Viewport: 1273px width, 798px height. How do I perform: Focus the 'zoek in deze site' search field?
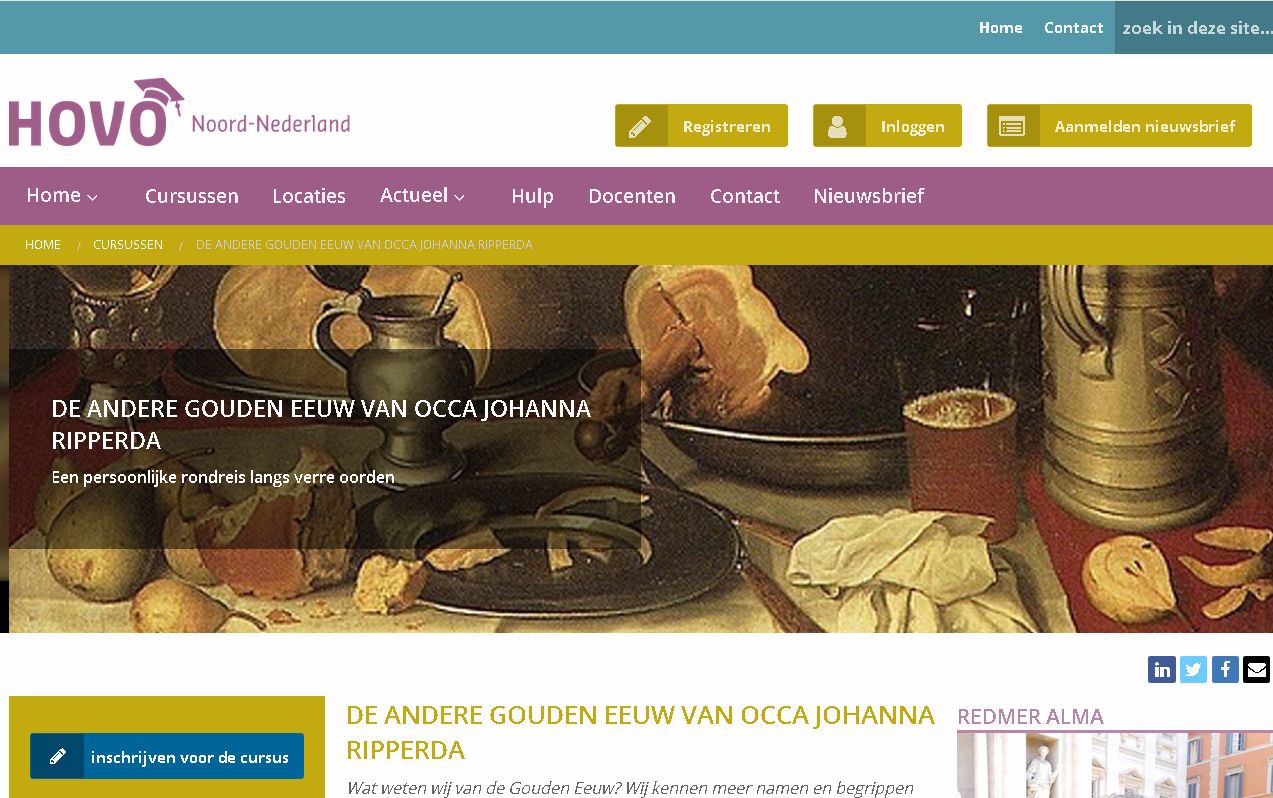(1194, 28)
